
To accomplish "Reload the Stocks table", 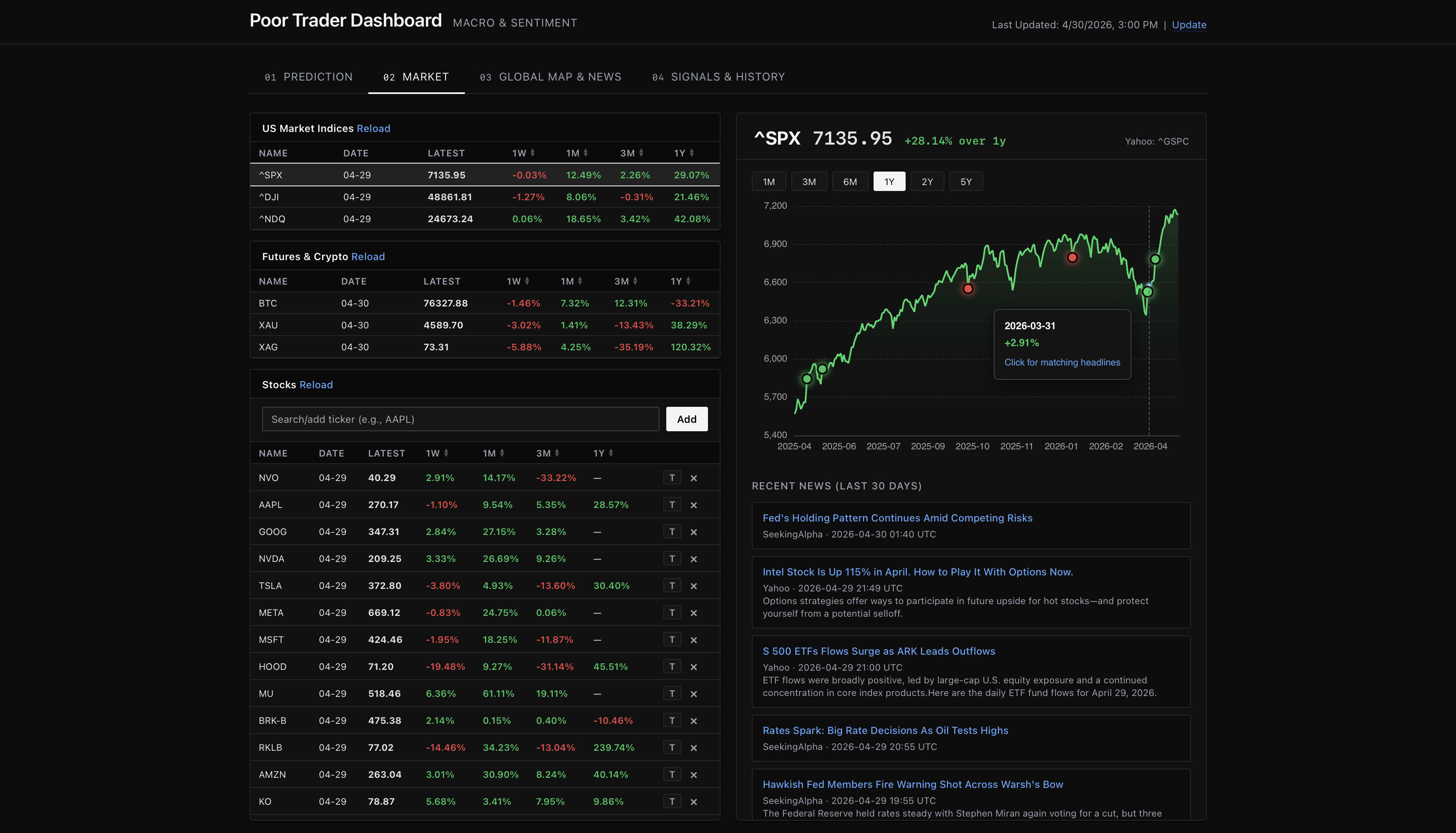I will pyautogui.click(x=316, y=384).
